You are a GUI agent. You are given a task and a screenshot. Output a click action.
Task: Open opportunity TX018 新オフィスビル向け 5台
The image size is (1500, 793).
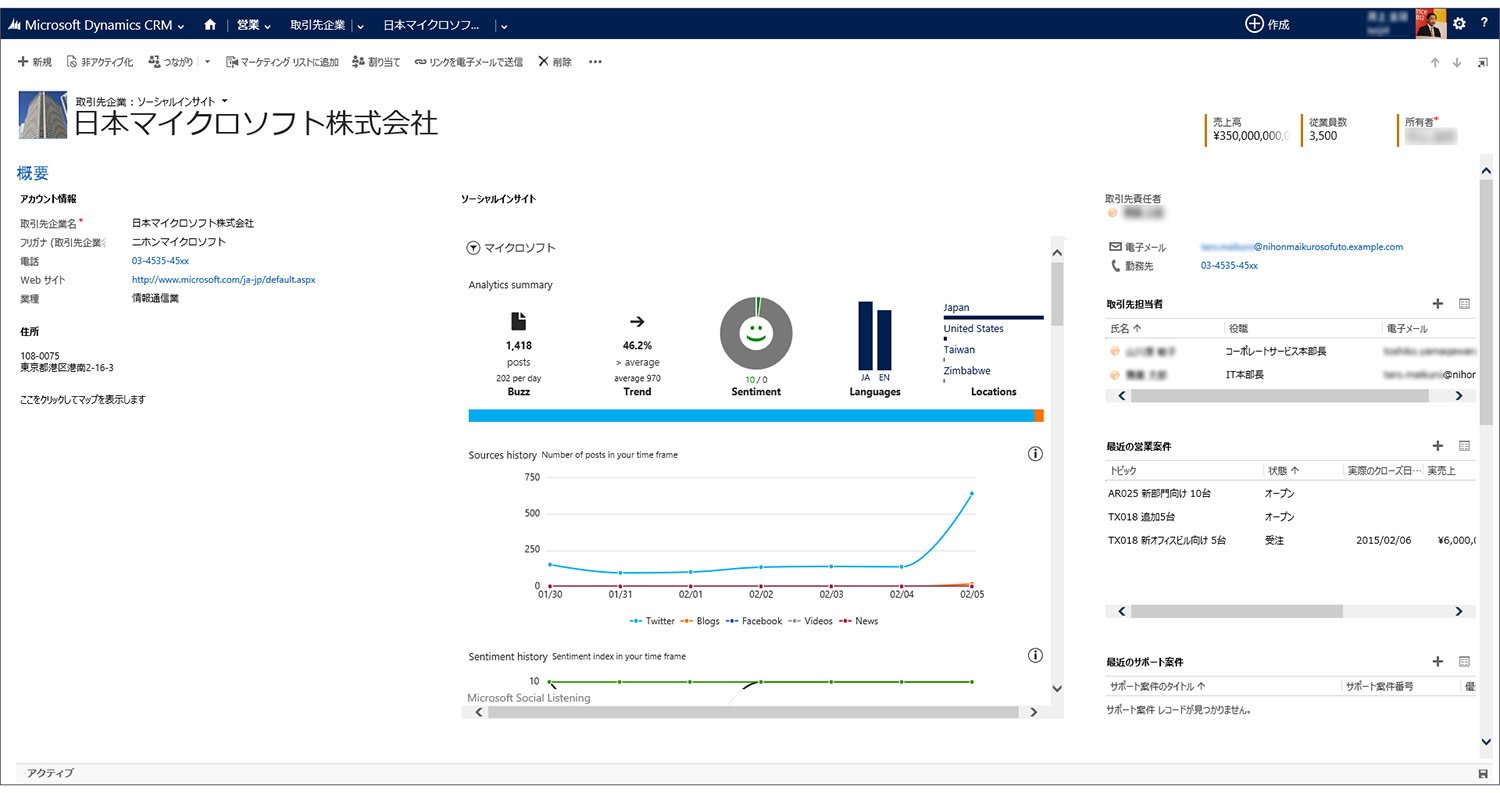pos(1167,540)
